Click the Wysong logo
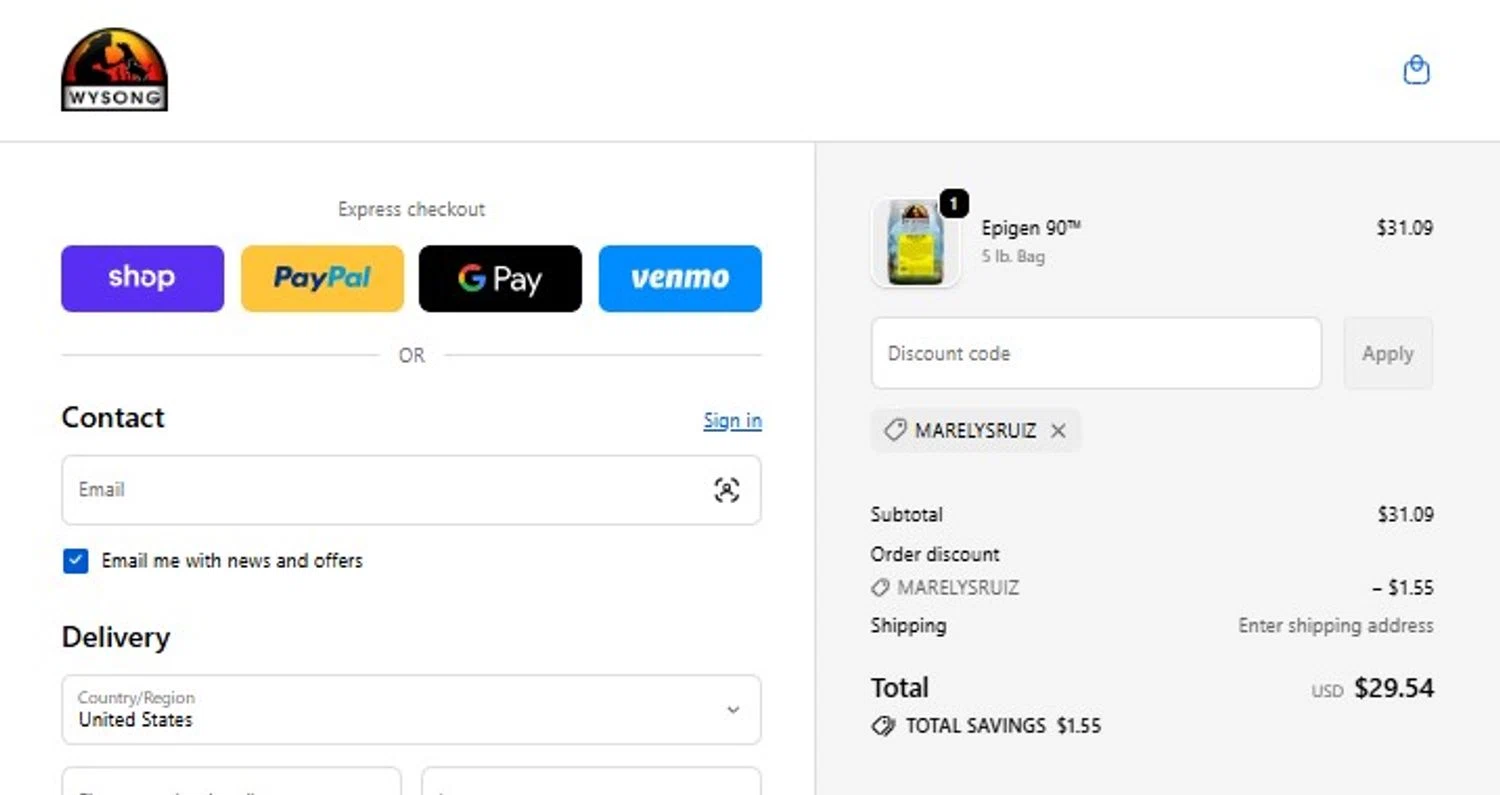Screen dimensions: 1500x795 pos(114,69)
